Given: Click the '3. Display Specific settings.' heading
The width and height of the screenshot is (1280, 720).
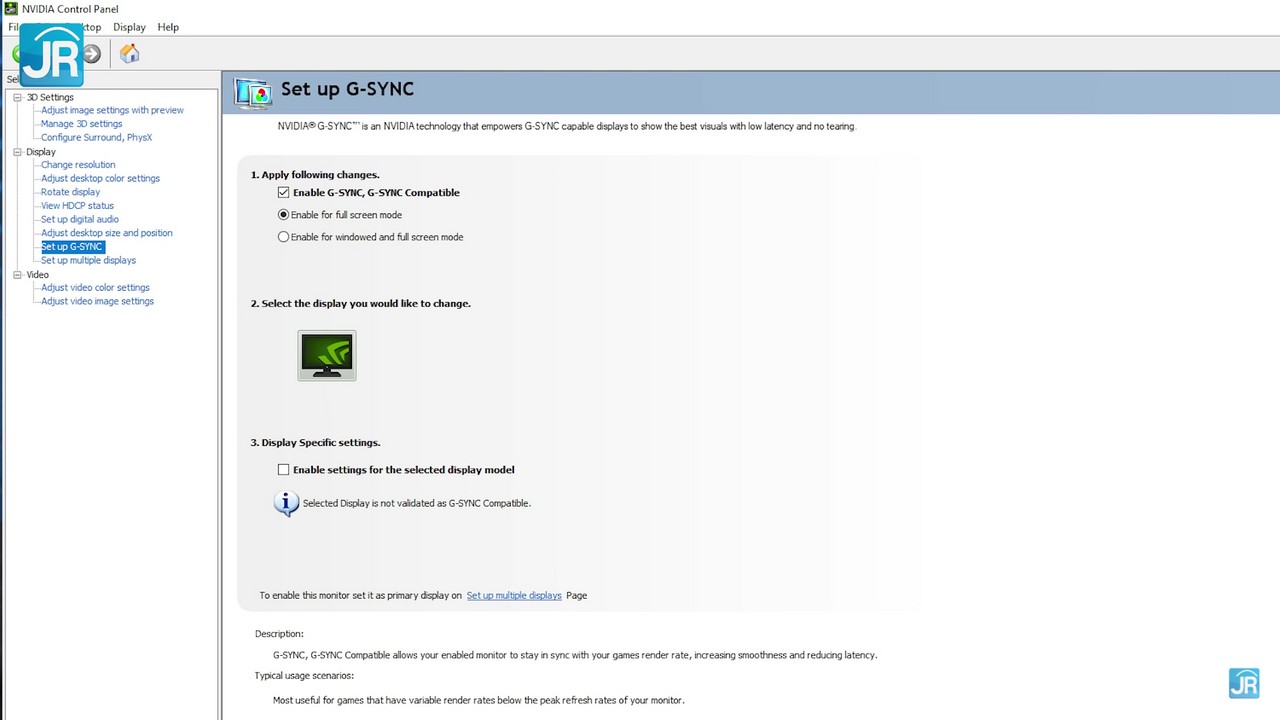Looking at the screenshot, I should point(316,442).
